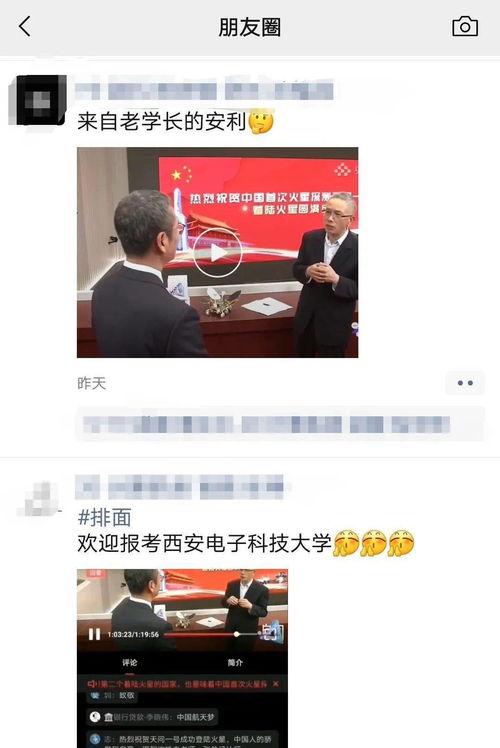This screenshot has height=748, width=500.
Task: Open the two-dot like/comment menu
Action: click(x=465, y=383)
